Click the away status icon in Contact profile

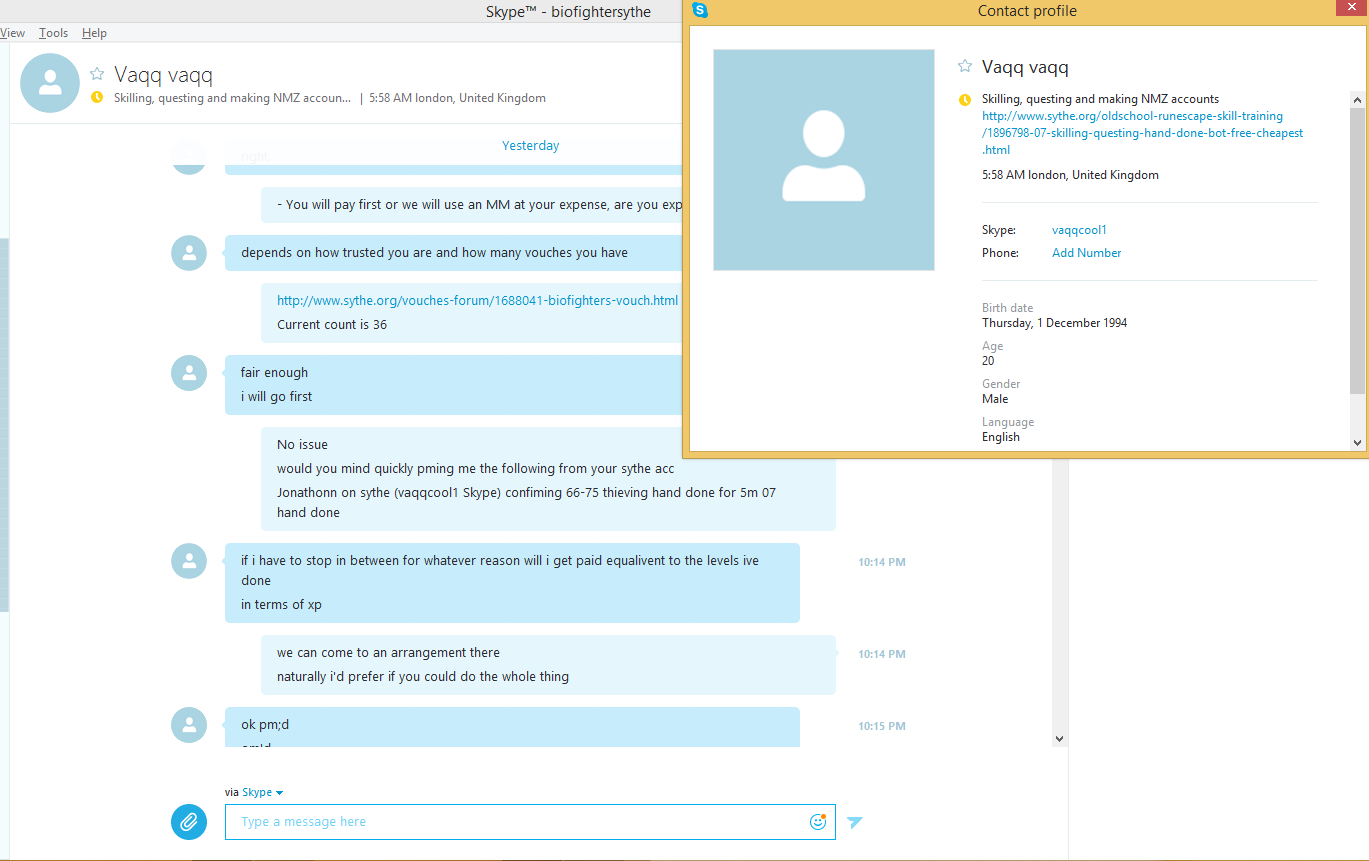(965, 100)
